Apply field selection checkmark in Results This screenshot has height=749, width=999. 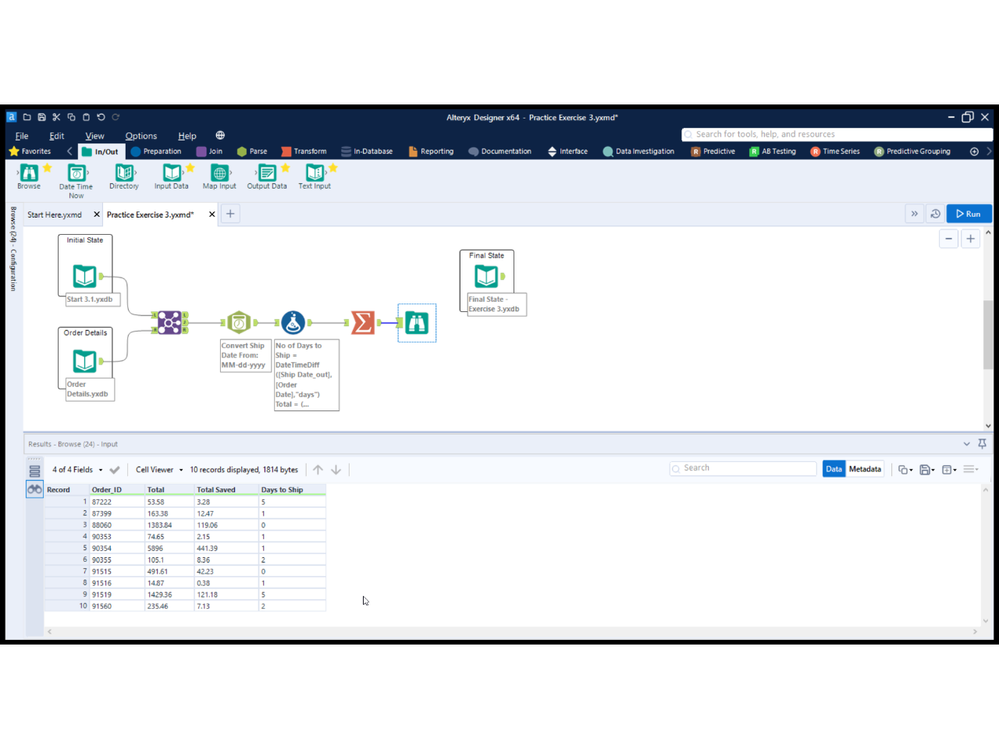click(115, 470)
